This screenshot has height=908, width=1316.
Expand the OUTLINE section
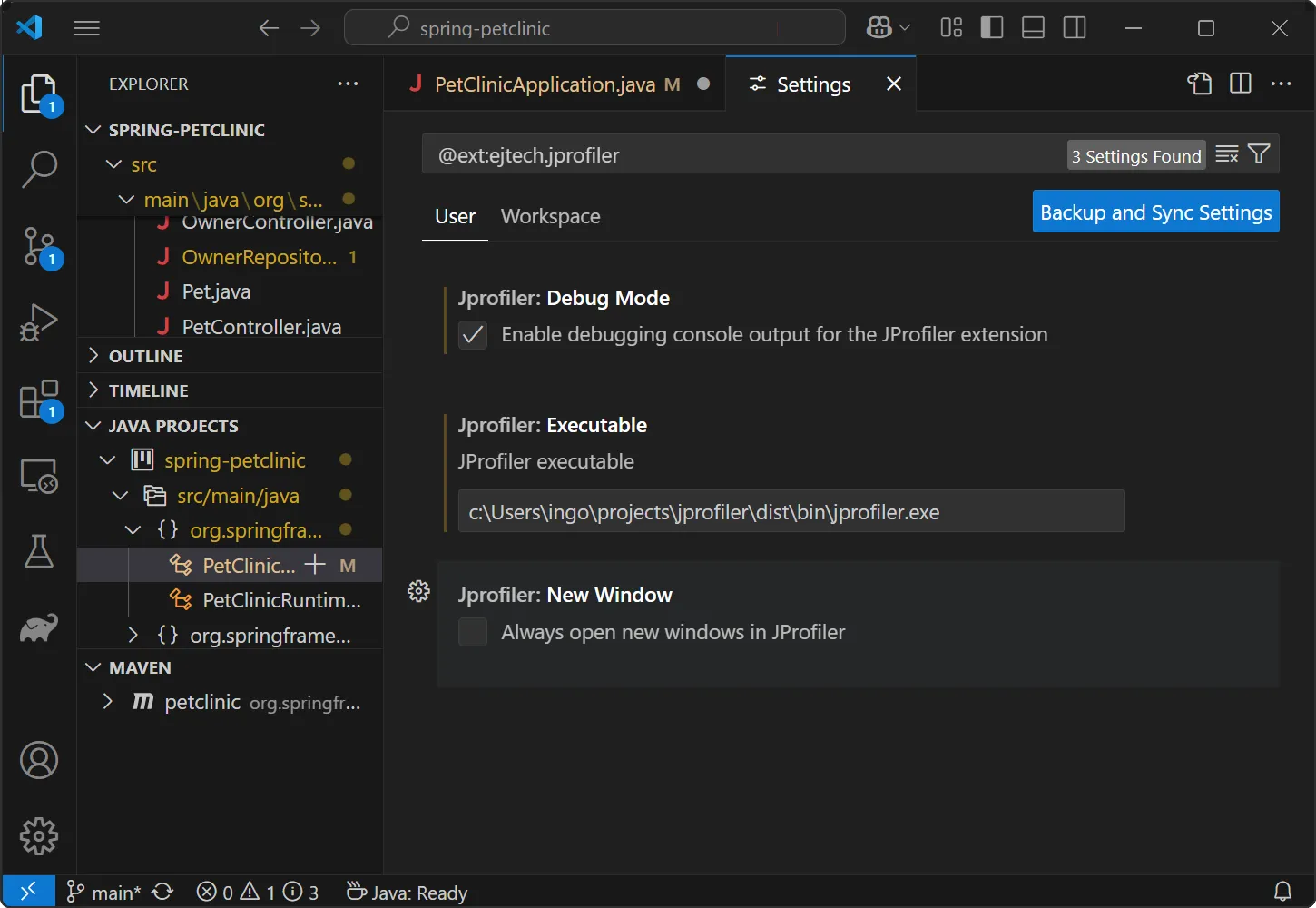point(230,356)
